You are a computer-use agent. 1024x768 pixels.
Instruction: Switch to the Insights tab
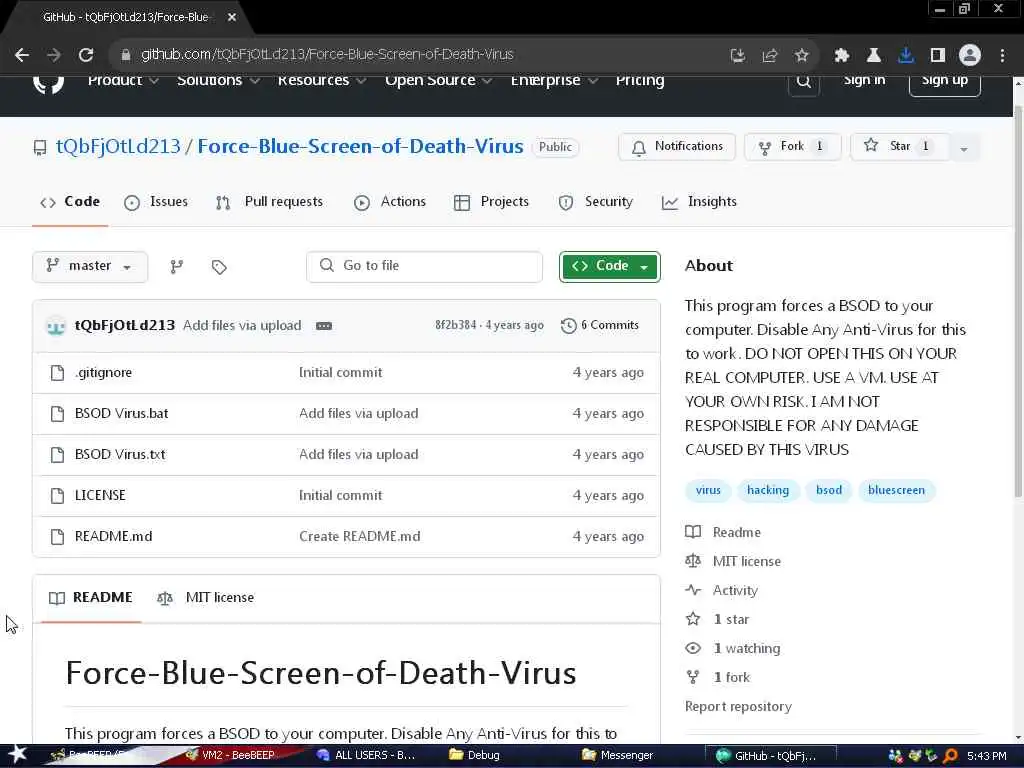coord(699,202)
